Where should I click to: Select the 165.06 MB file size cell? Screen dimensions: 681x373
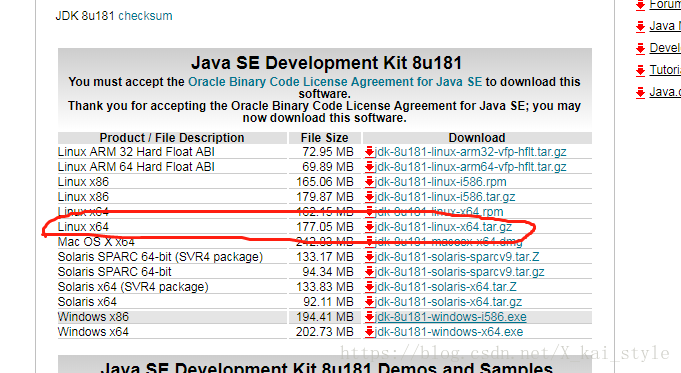(x=325, y=182)
